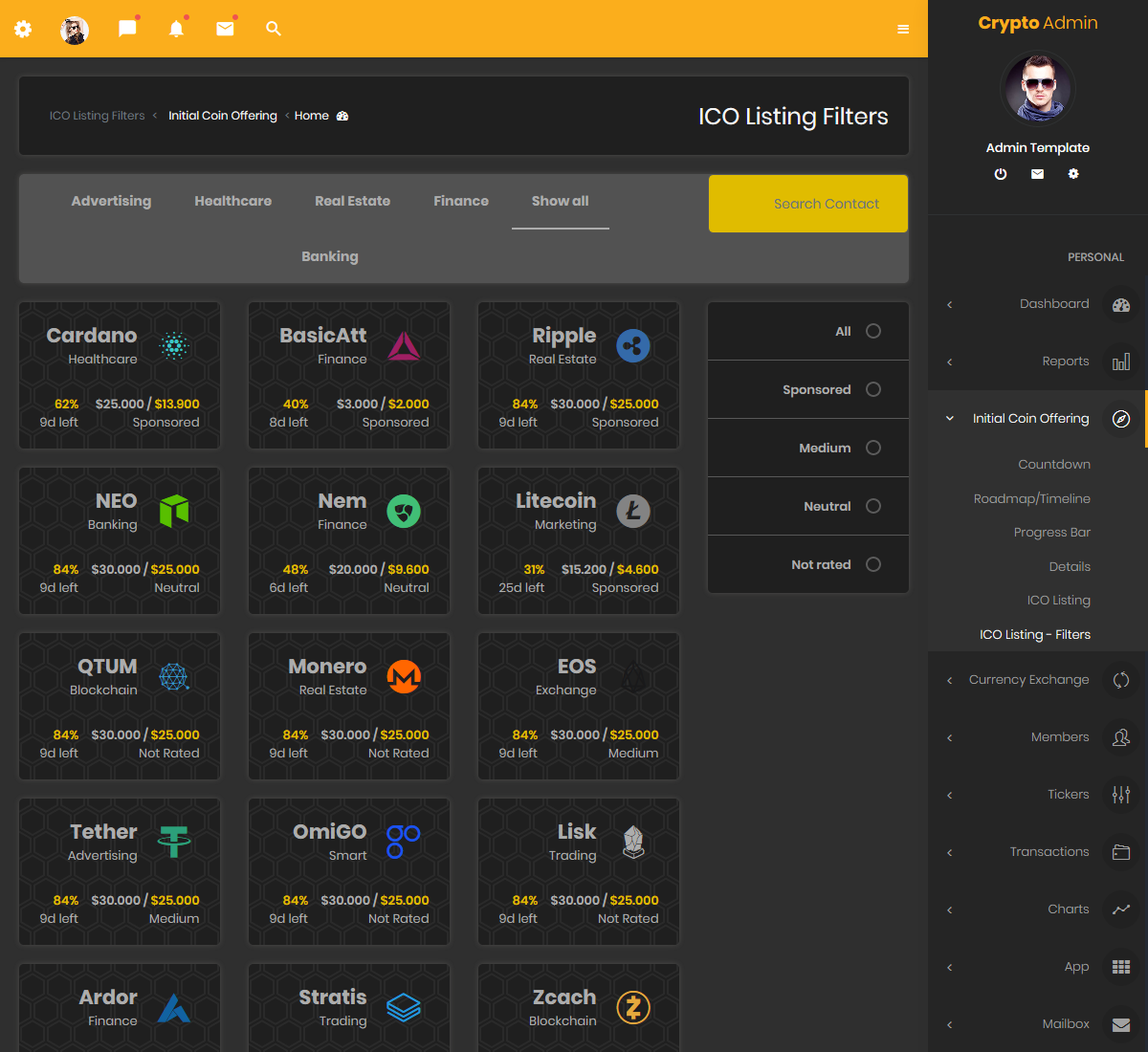Click the search magnifier icon
Image resolution: width=1148 pixels, height=1052 pixels.
pos(274,29)
